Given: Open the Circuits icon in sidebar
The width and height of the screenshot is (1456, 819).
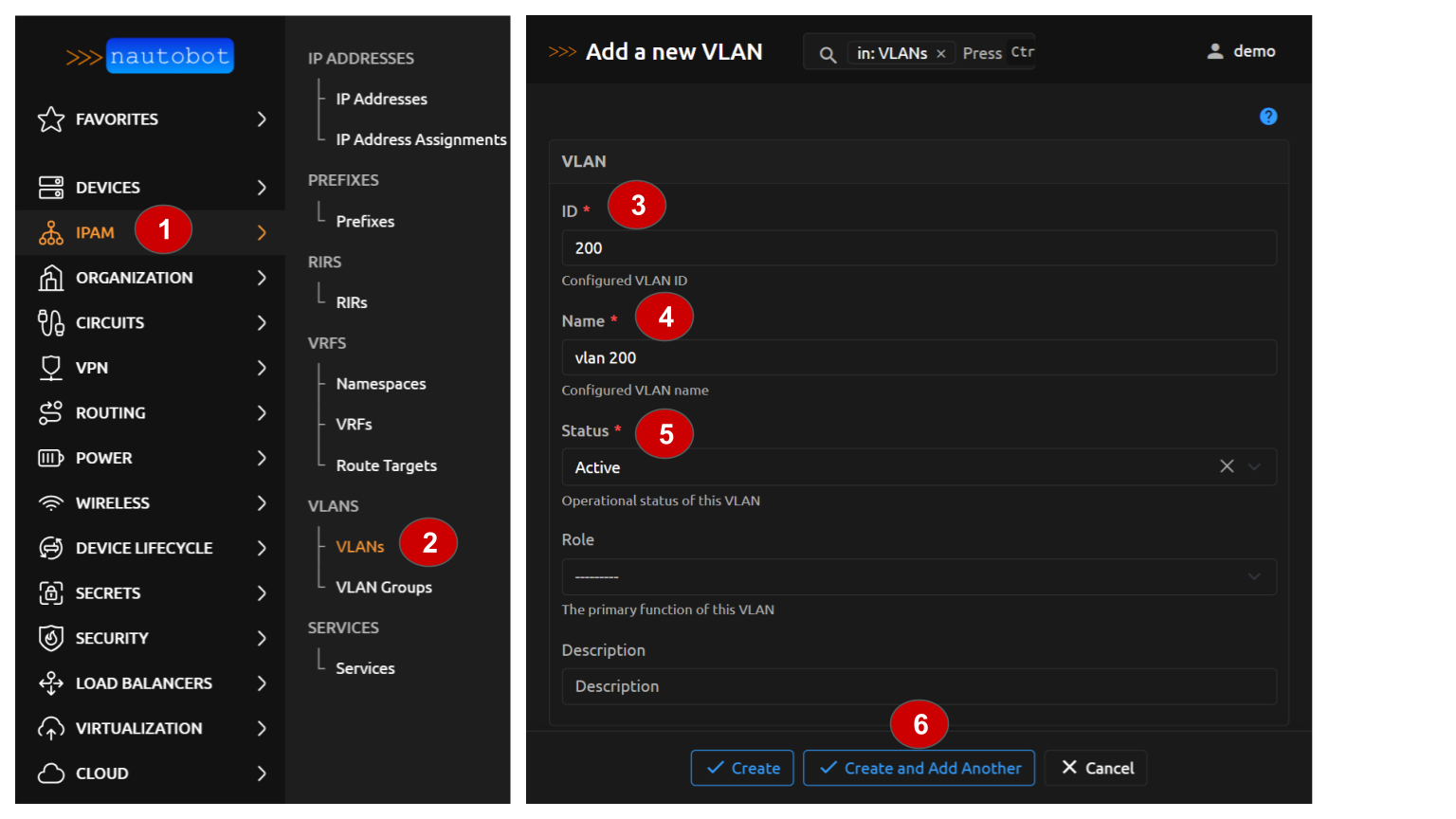Looking at the screenshot, I should click(51, 323).
